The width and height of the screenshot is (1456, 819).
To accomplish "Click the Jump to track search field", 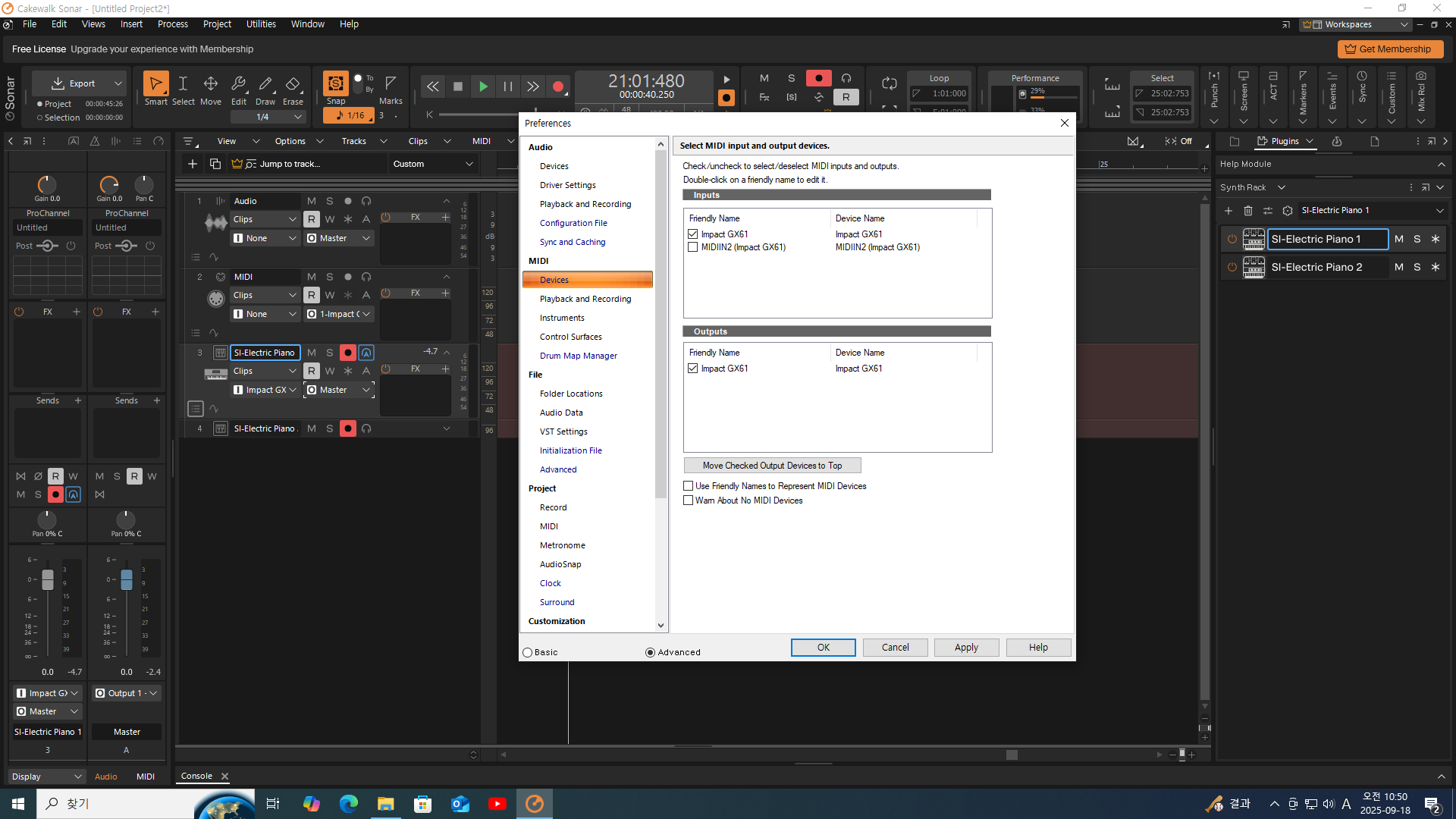I will pos(307,164).
